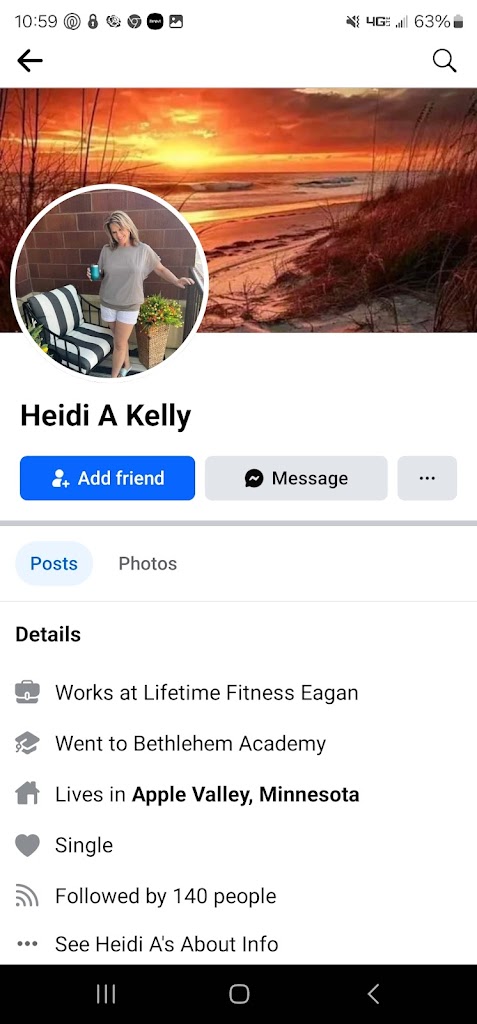Viewport: 477px width, 1024px height.
Task: Tap the back arrow icon
Action: click(29, 61)
